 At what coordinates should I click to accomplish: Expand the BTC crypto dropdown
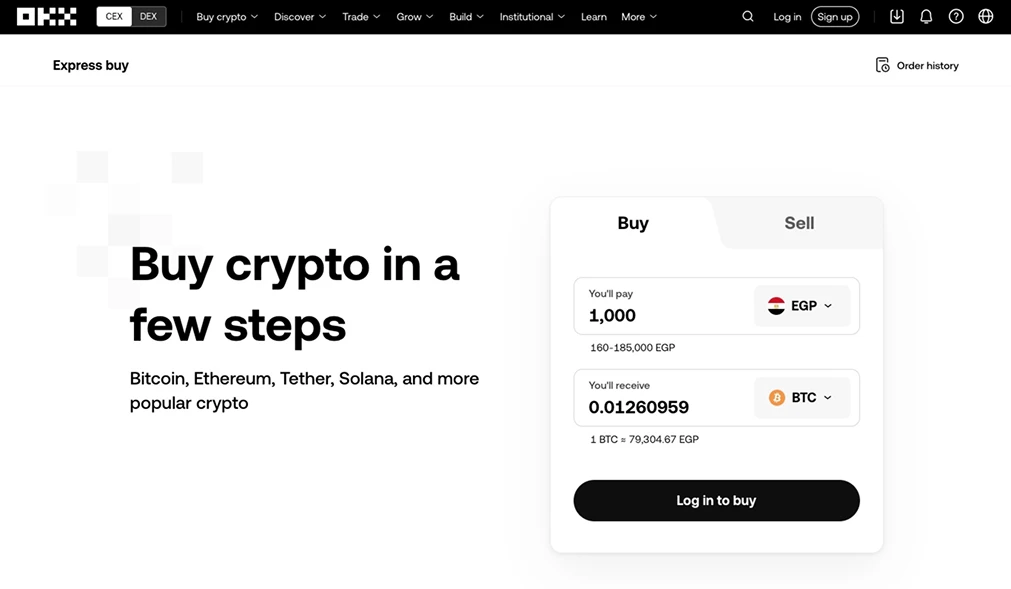tap(801, 398)
